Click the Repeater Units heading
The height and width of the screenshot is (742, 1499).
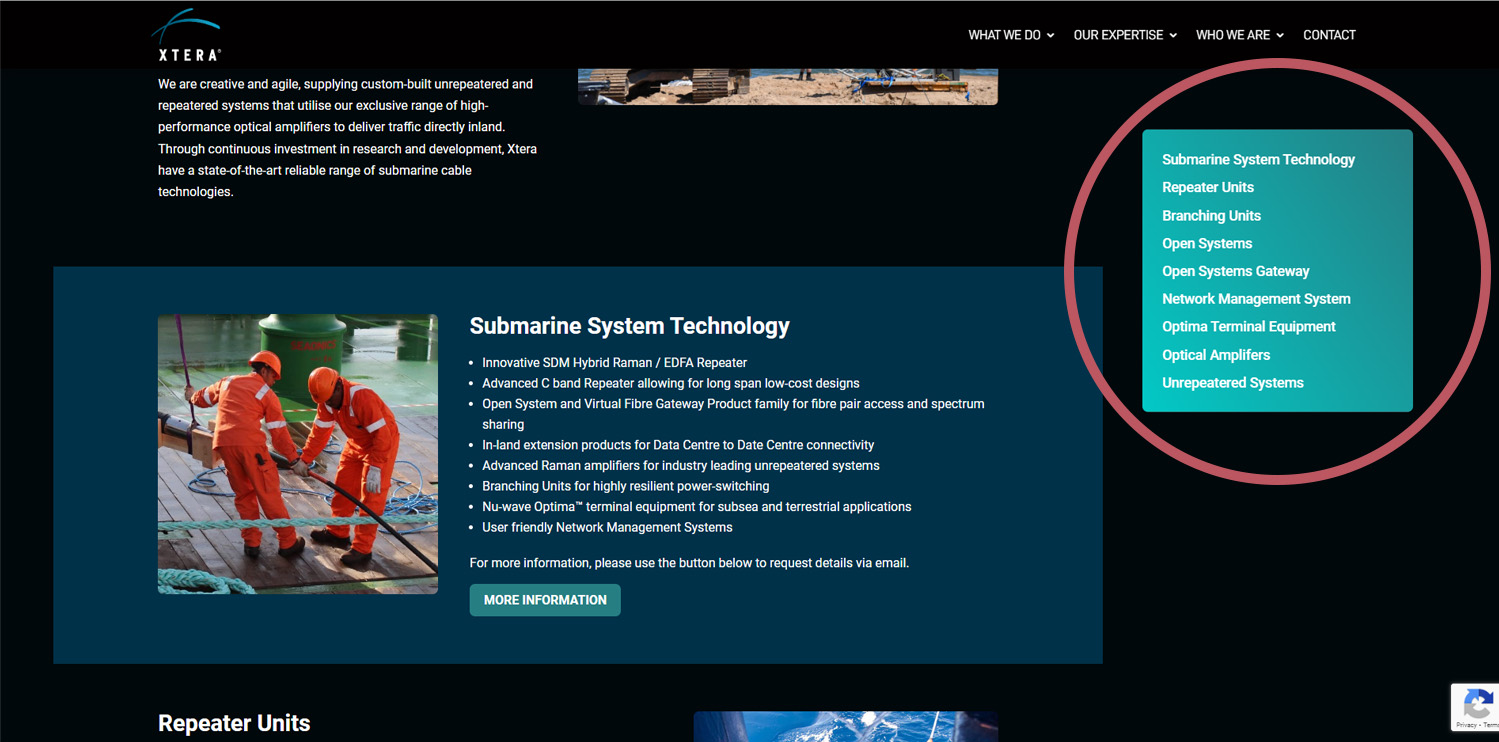pyautogui.click(x=234, y=723)
